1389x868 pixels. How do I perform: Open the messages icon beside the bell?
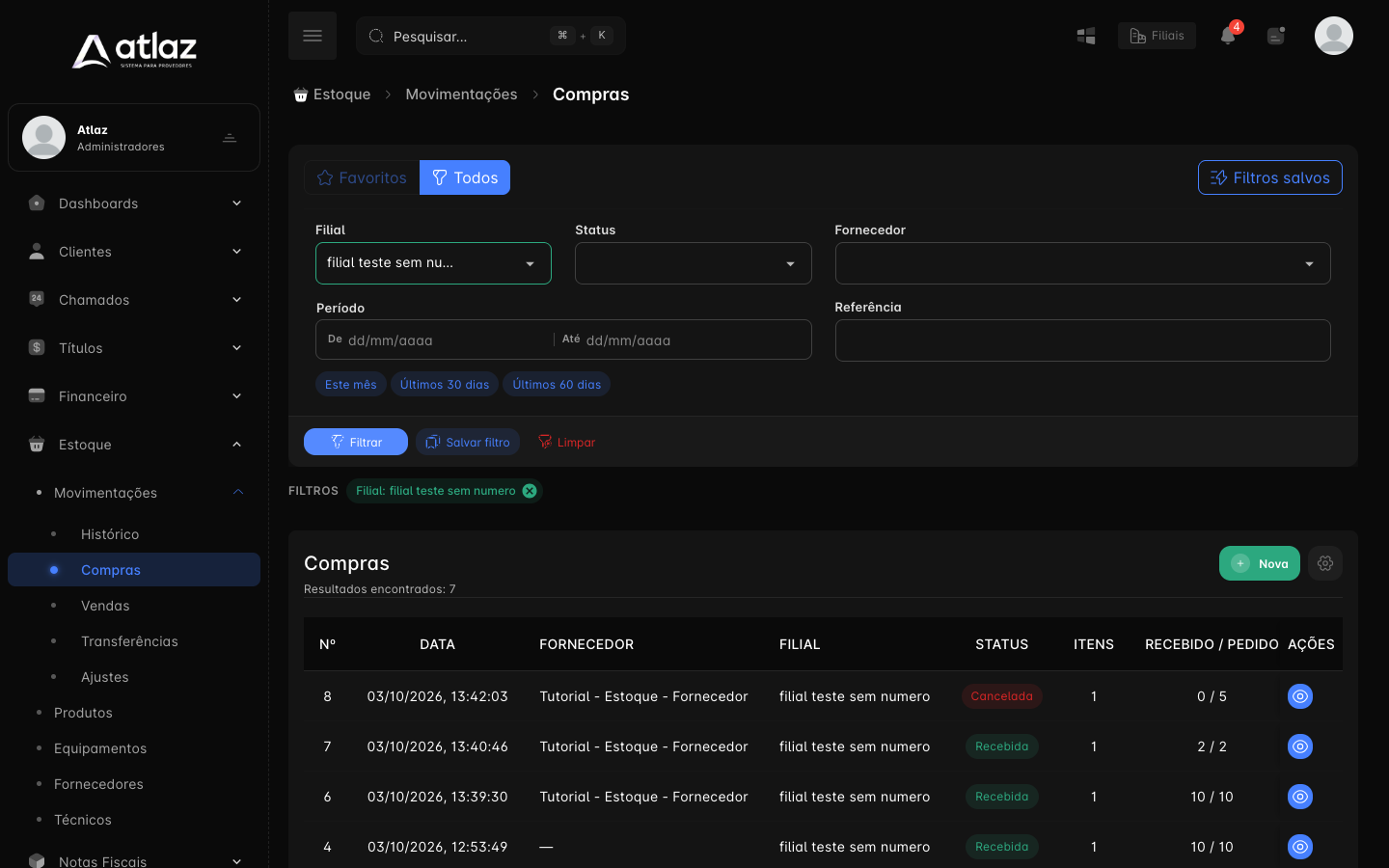point(1276,36)
